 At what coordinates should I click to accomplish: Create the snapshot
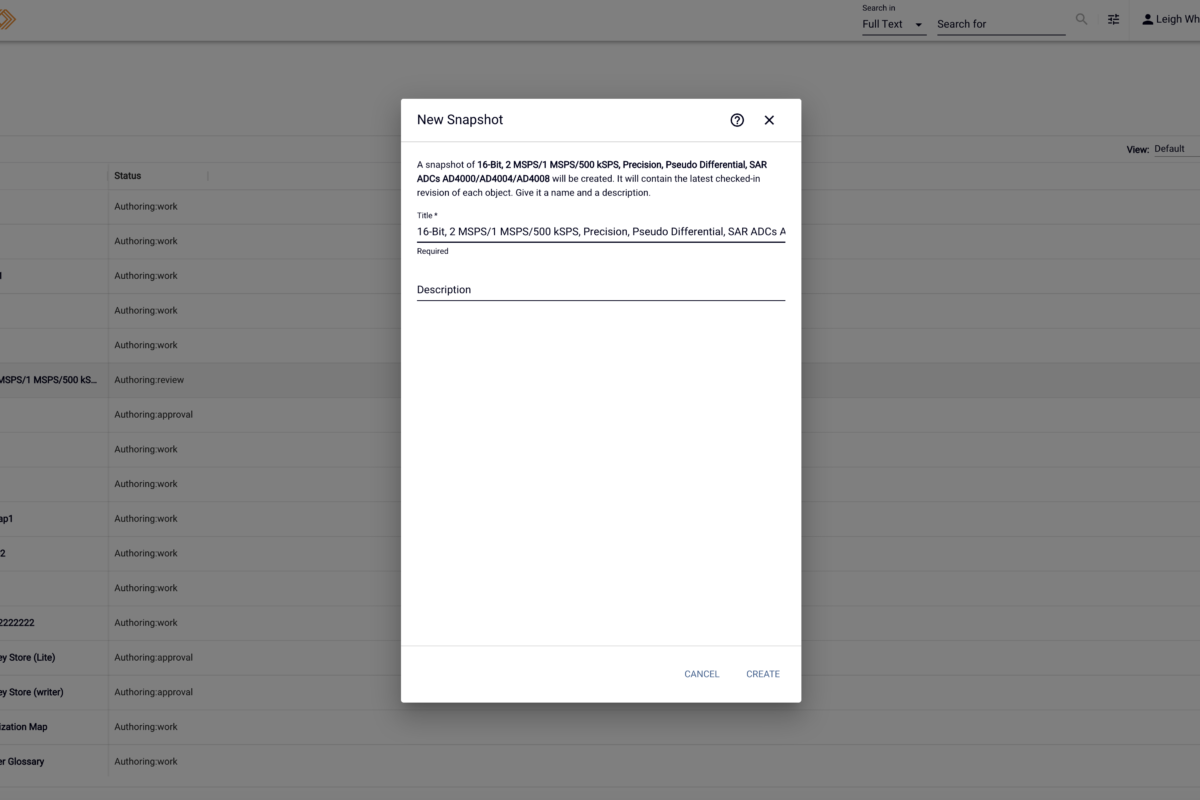tap(763, 674)
